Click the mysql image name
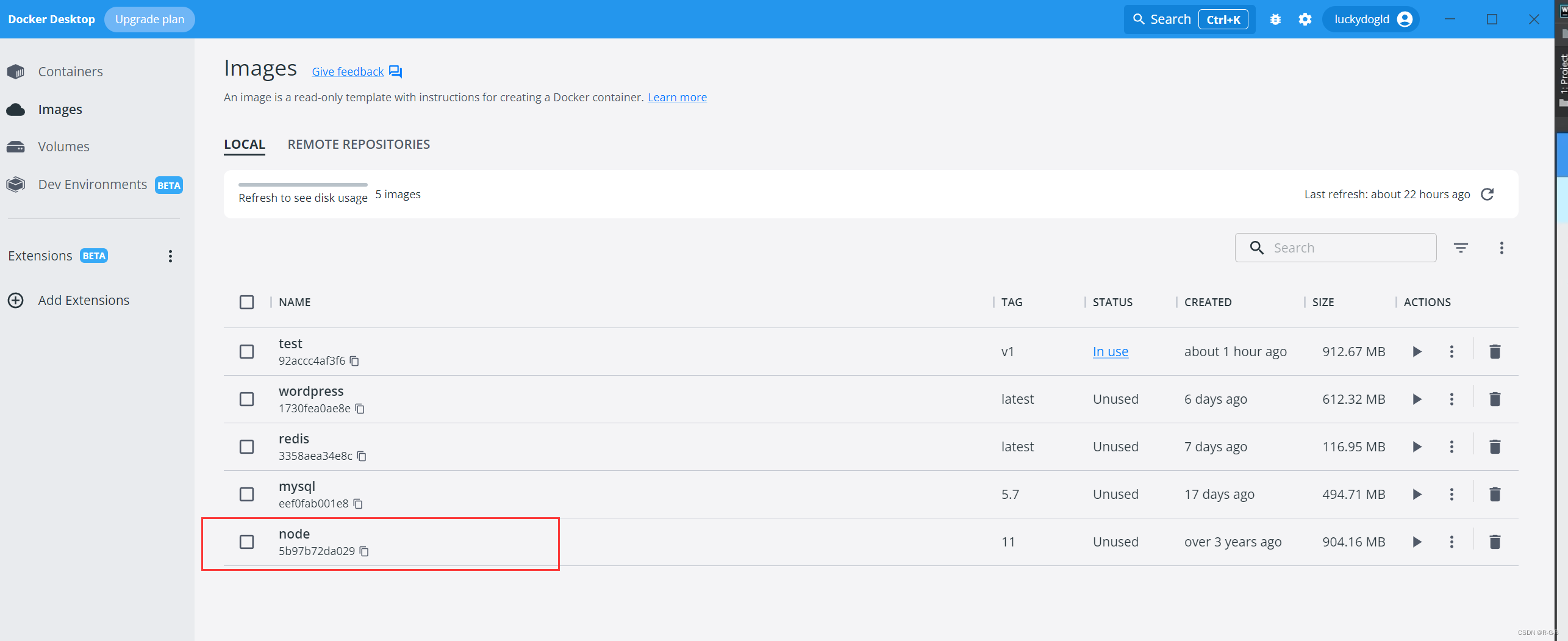The width and height of the screenshot is (1568, 641). point(297,487)
